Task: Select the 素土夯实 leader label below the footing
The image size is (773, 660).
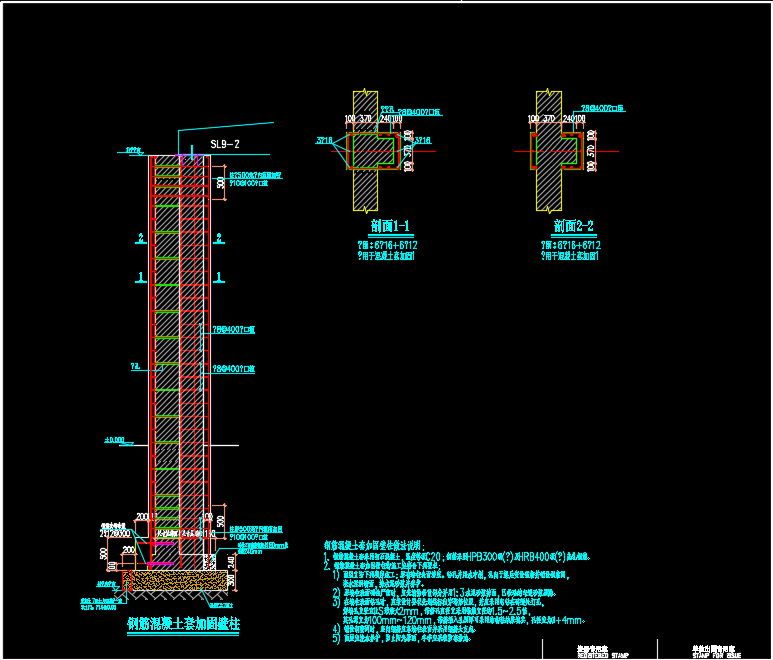Action: click(x=221, y=605)
